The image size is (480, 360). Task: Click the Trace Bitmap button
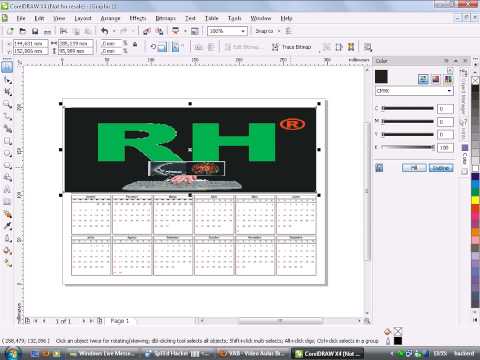[x=292, y=47]
